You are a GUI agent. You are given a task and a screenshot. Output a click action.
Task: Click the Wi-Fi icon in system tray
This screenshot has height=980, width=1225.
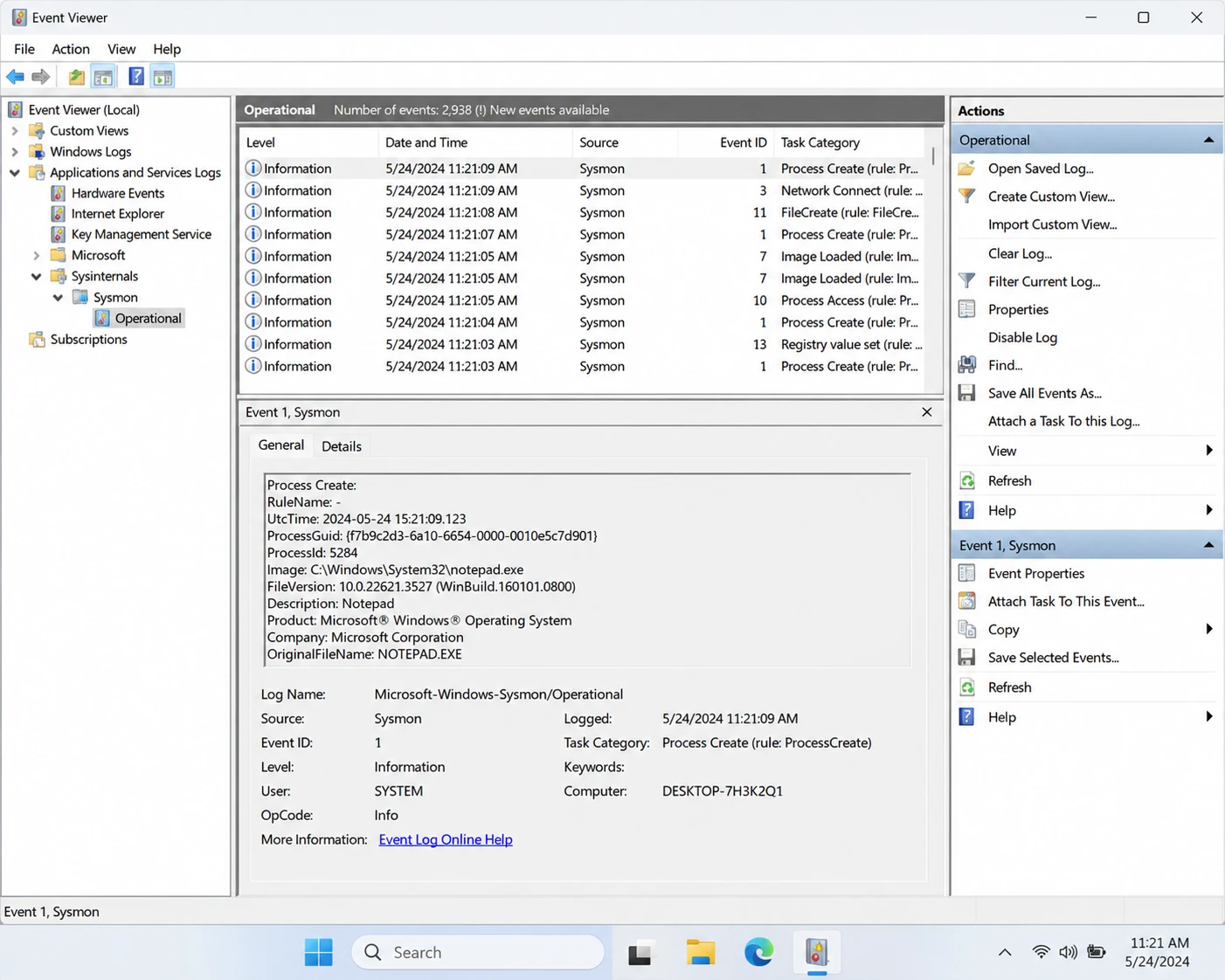[1041, 952]
